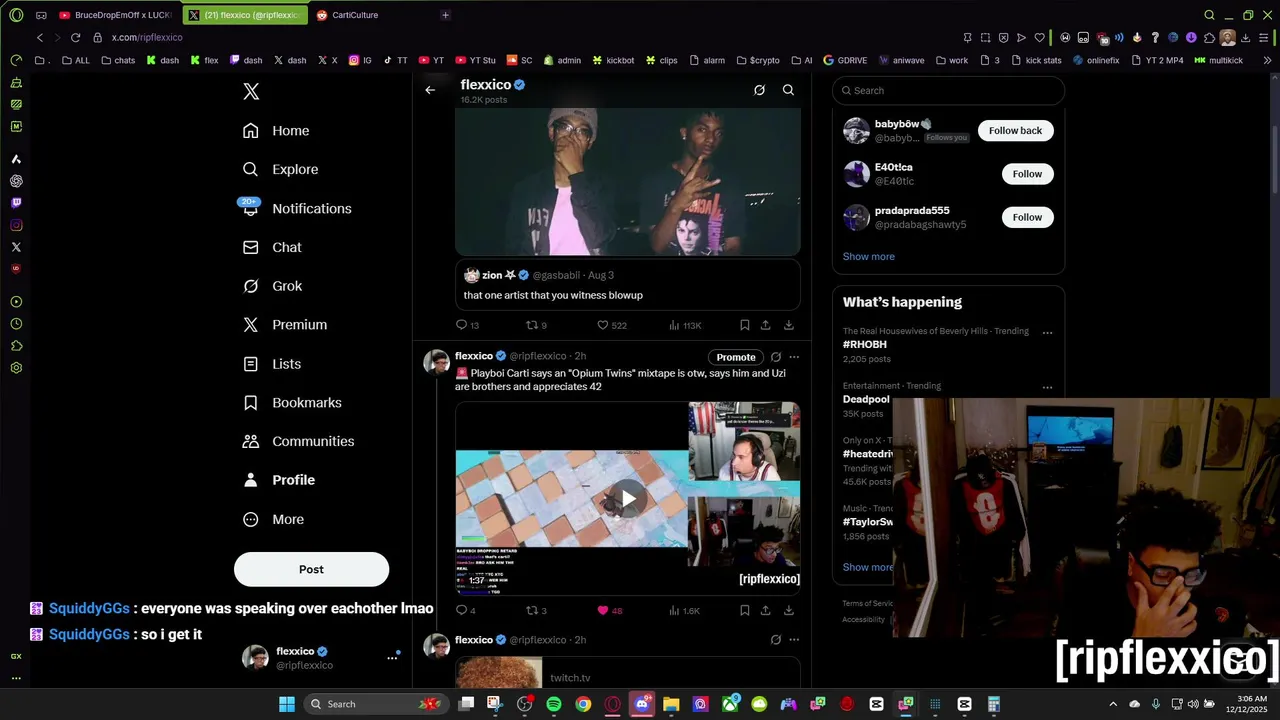Open Notifications in X sidebar
The height and width of the screenshot is (720, 1280).
[x=297, y=208]
